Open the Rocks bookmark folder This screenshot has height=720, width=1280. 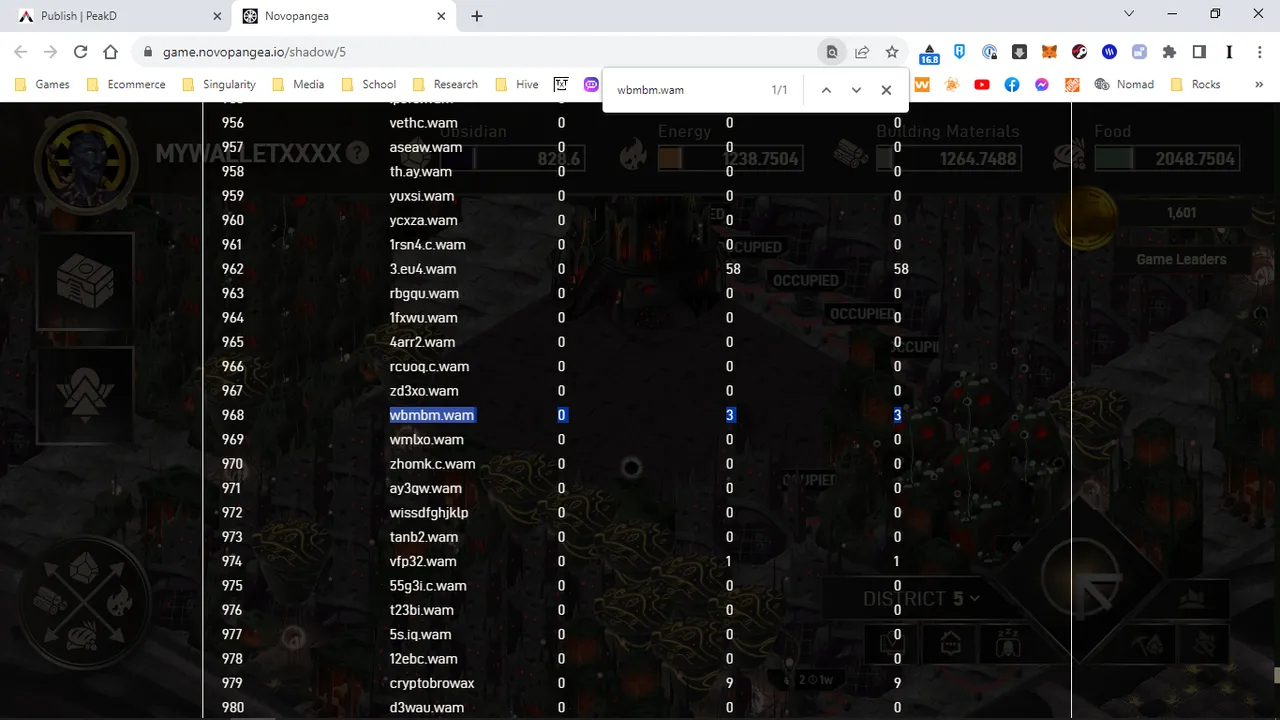click(x=1196, y=85)
